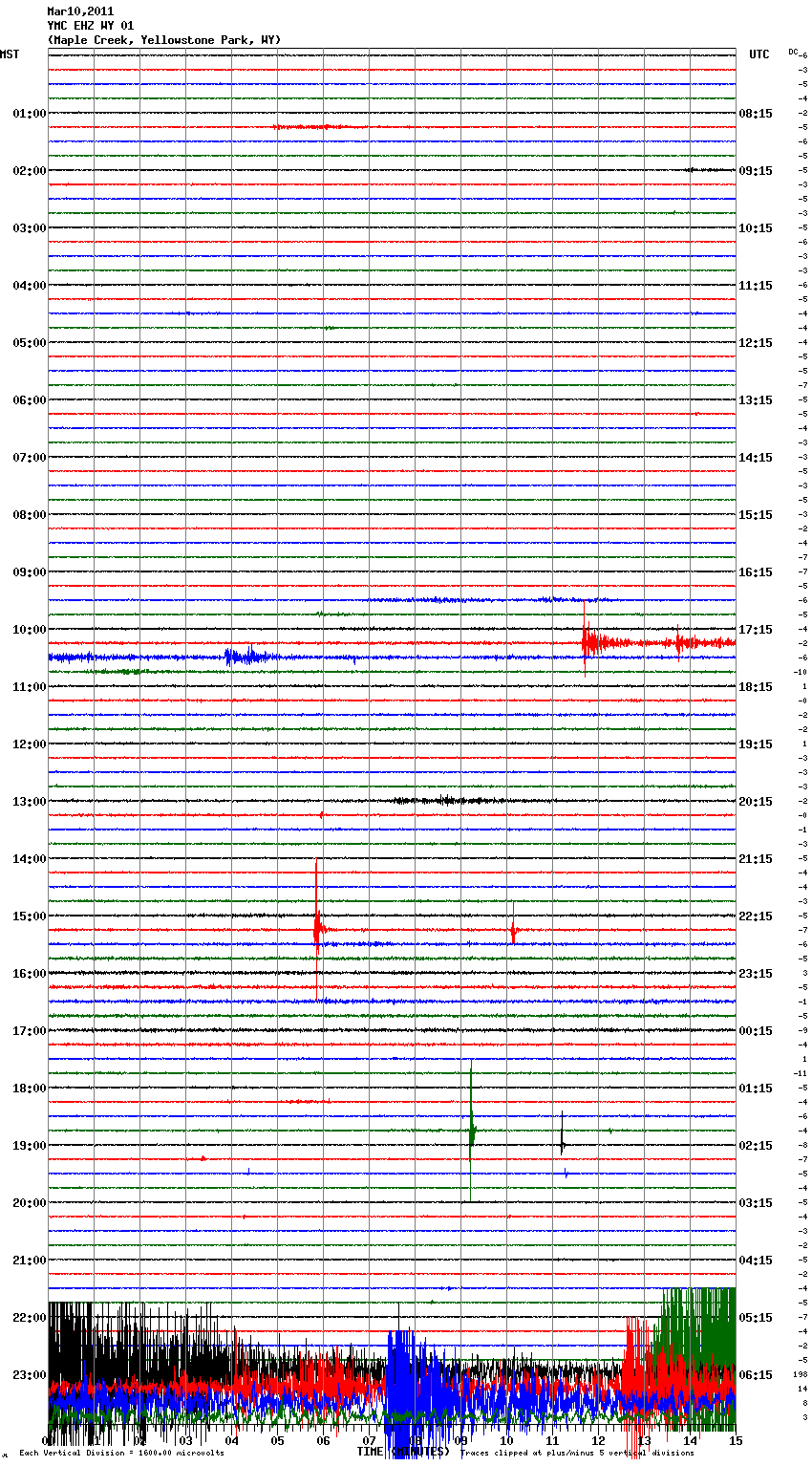This screenshot has width=812, height=1466.
Task: Select the 06:00 MST time label
Action: [x=30, y=400]
